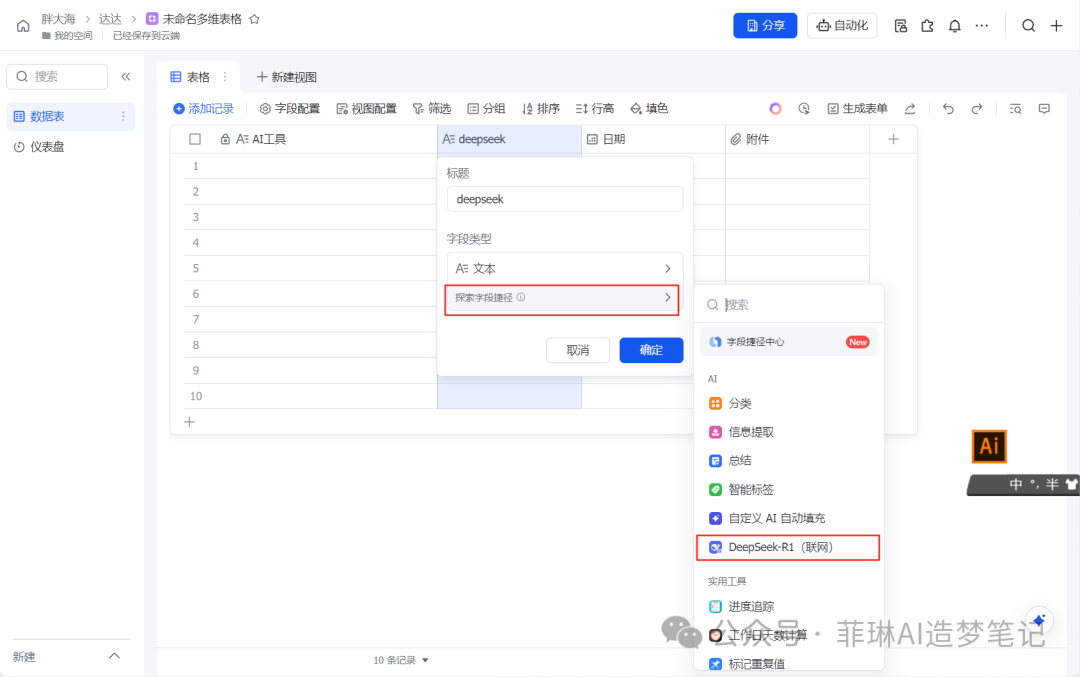
Task: Open the comments icon in toolbar
Action: [x=1044, y=109]
